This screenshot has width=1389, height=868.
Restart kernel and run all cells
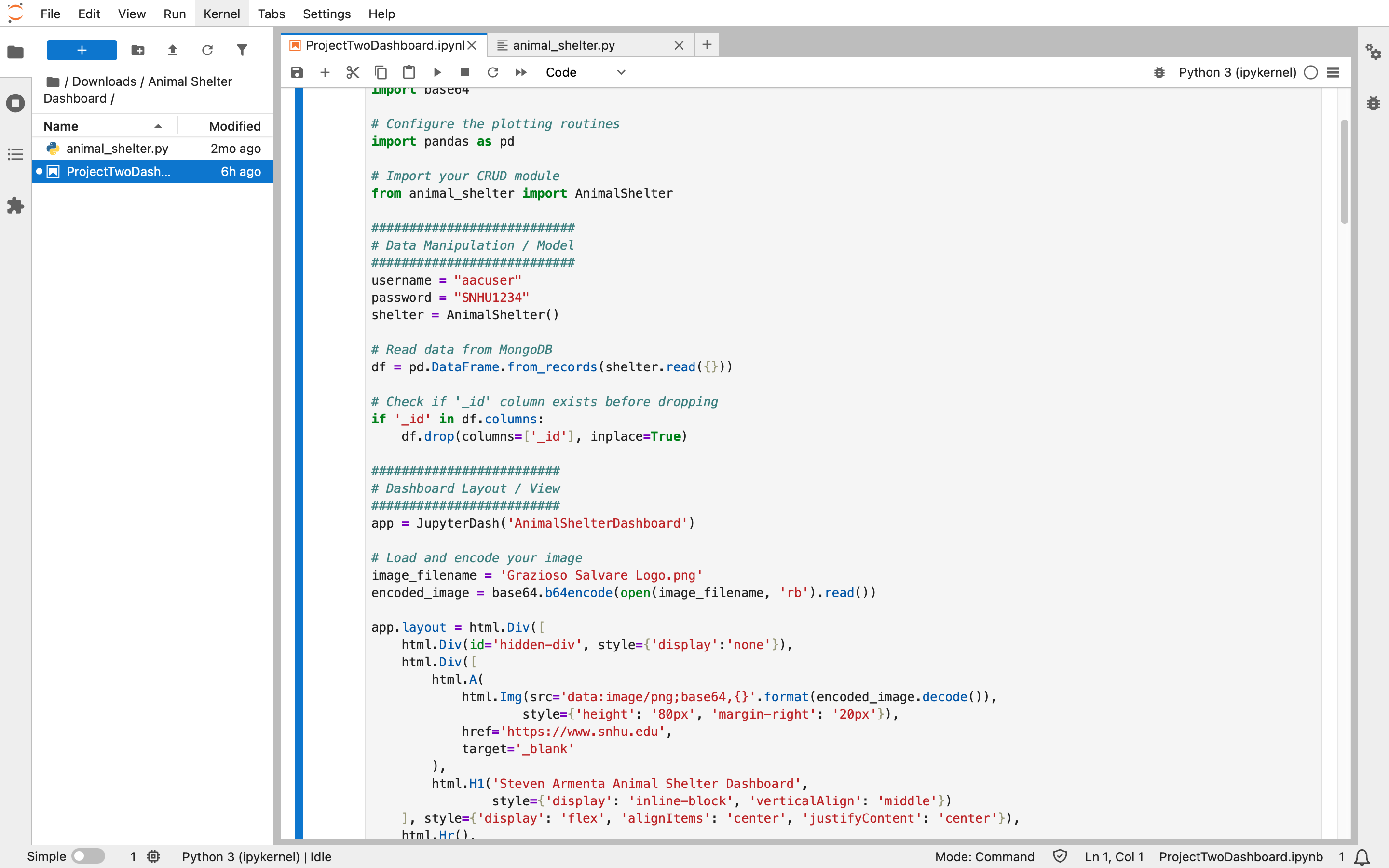(x=520, y=72)
